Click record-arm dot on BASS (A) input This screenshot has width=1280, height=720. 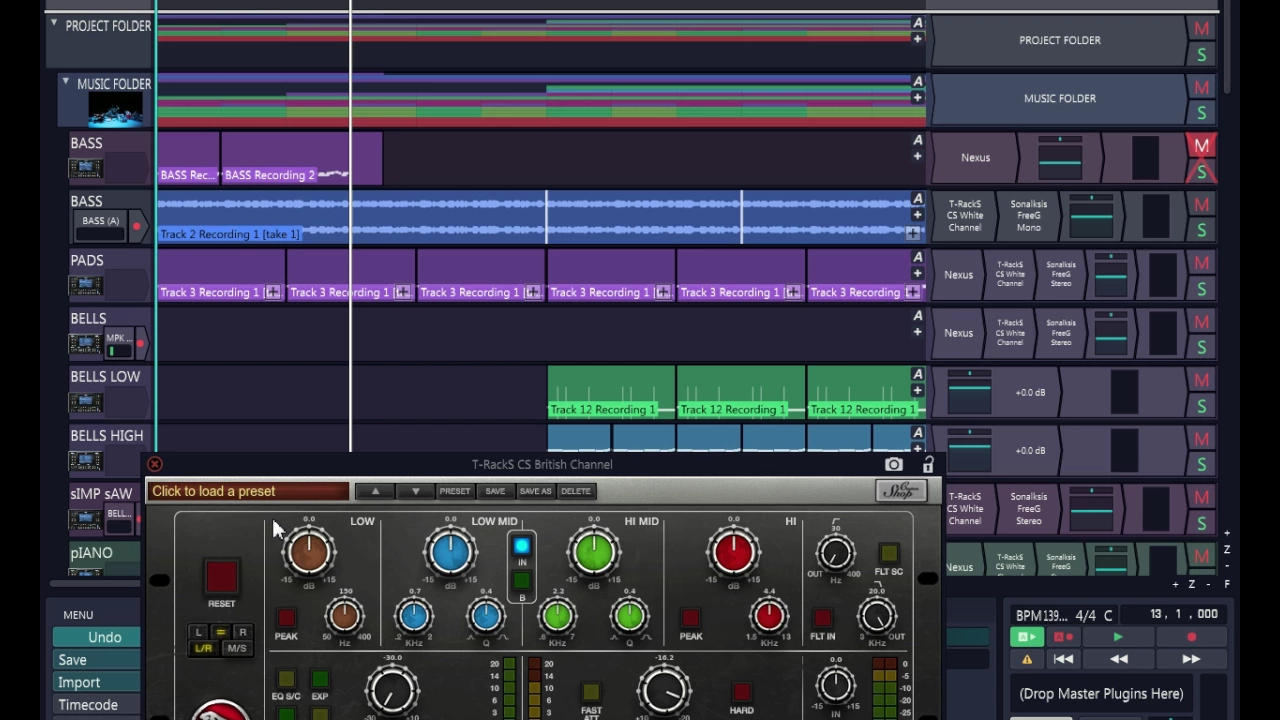(x=136, y=227)
